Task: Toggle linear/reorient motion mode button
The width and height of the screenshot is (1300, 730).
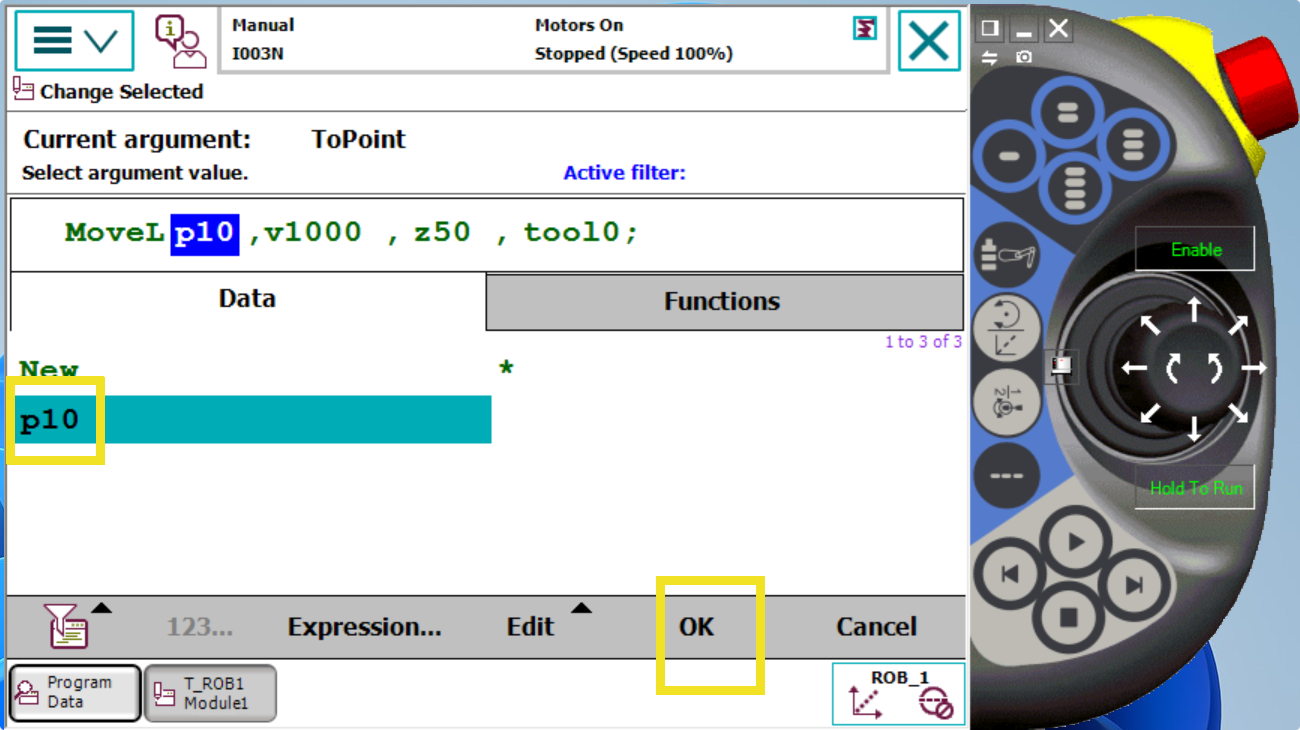Action: pyautogui.click(x=1005, y=329)
